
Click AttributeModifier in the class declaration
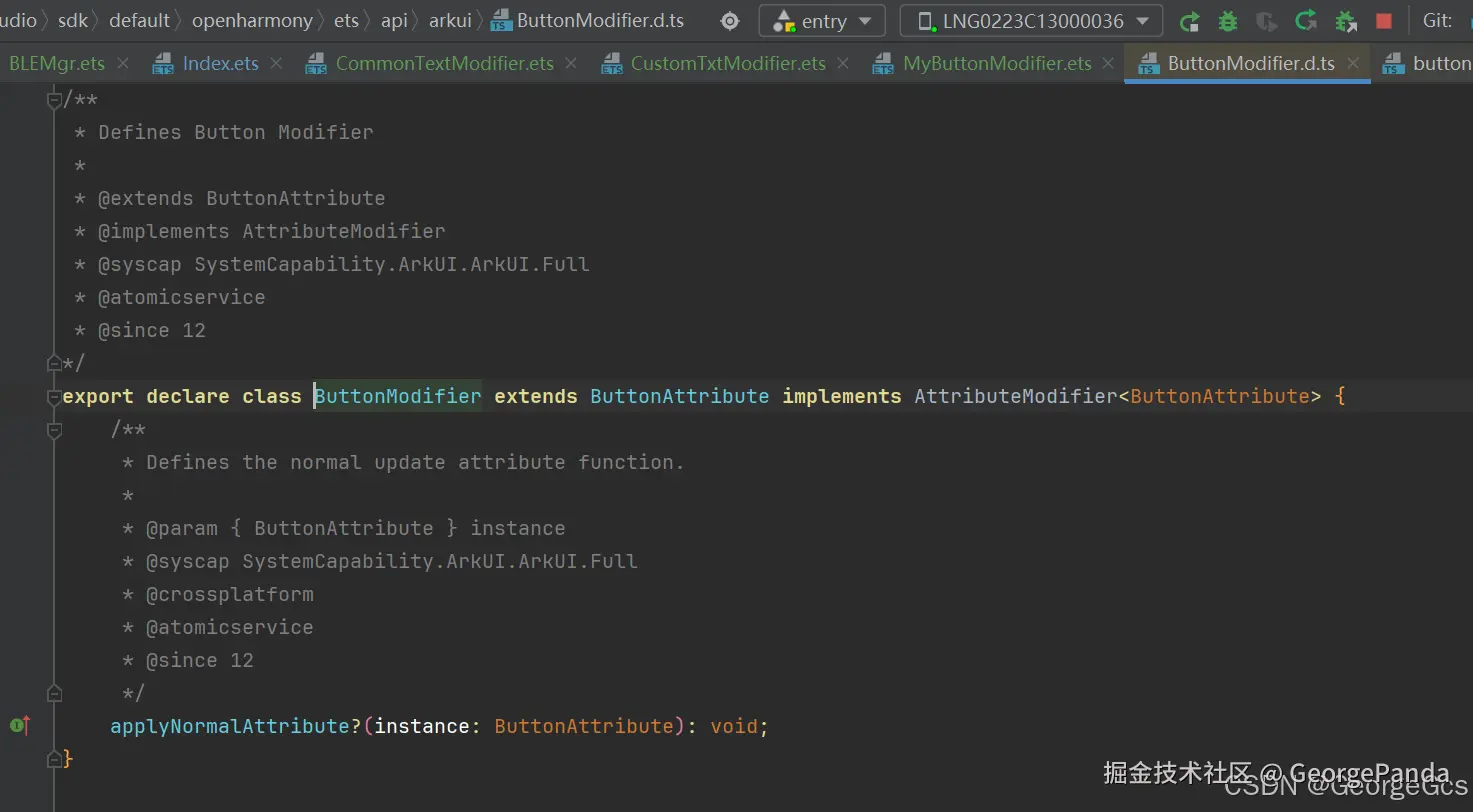[x=1015, y=396]
